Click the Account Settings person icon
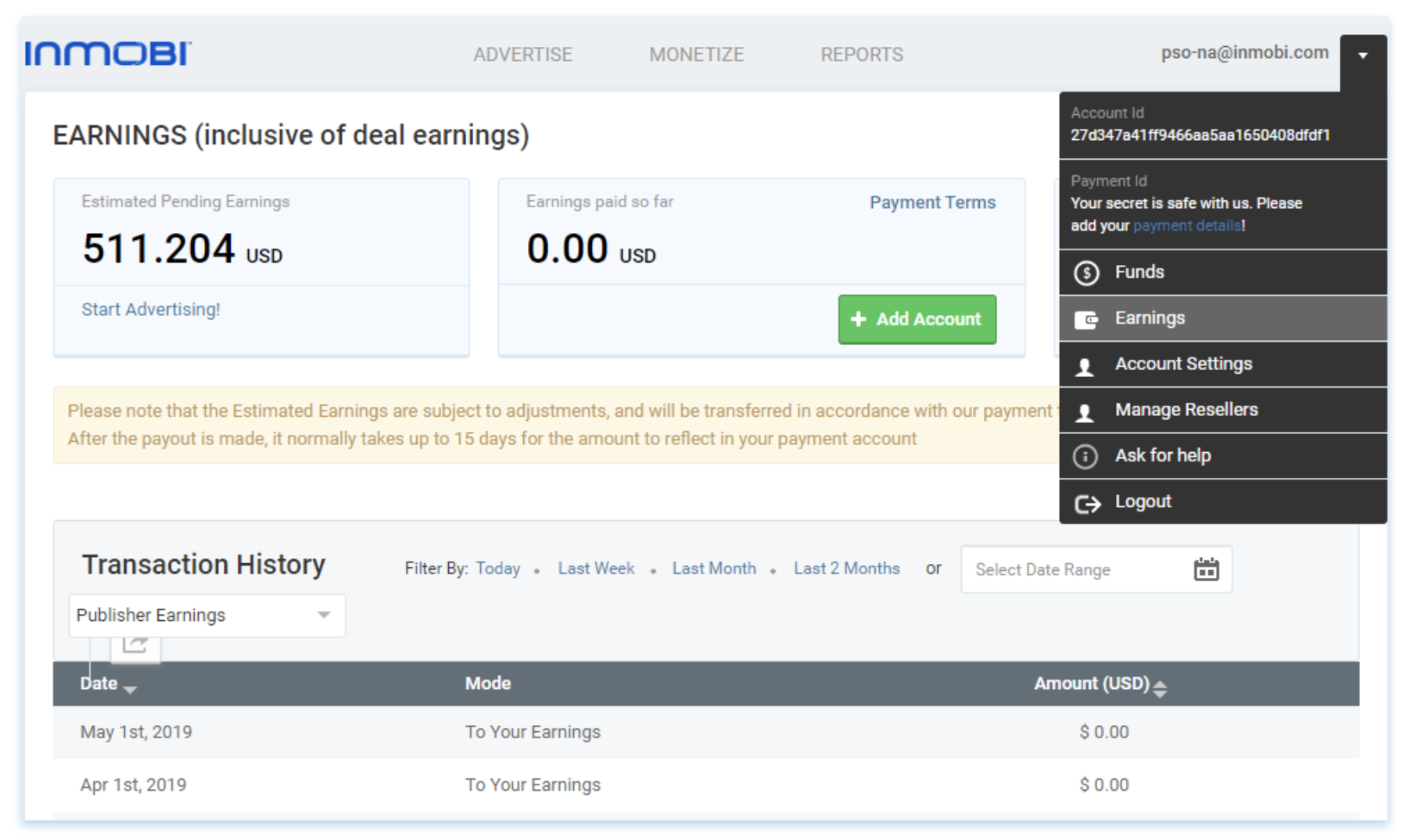Screen dimensions: 1414x840 coord(1085,366)
